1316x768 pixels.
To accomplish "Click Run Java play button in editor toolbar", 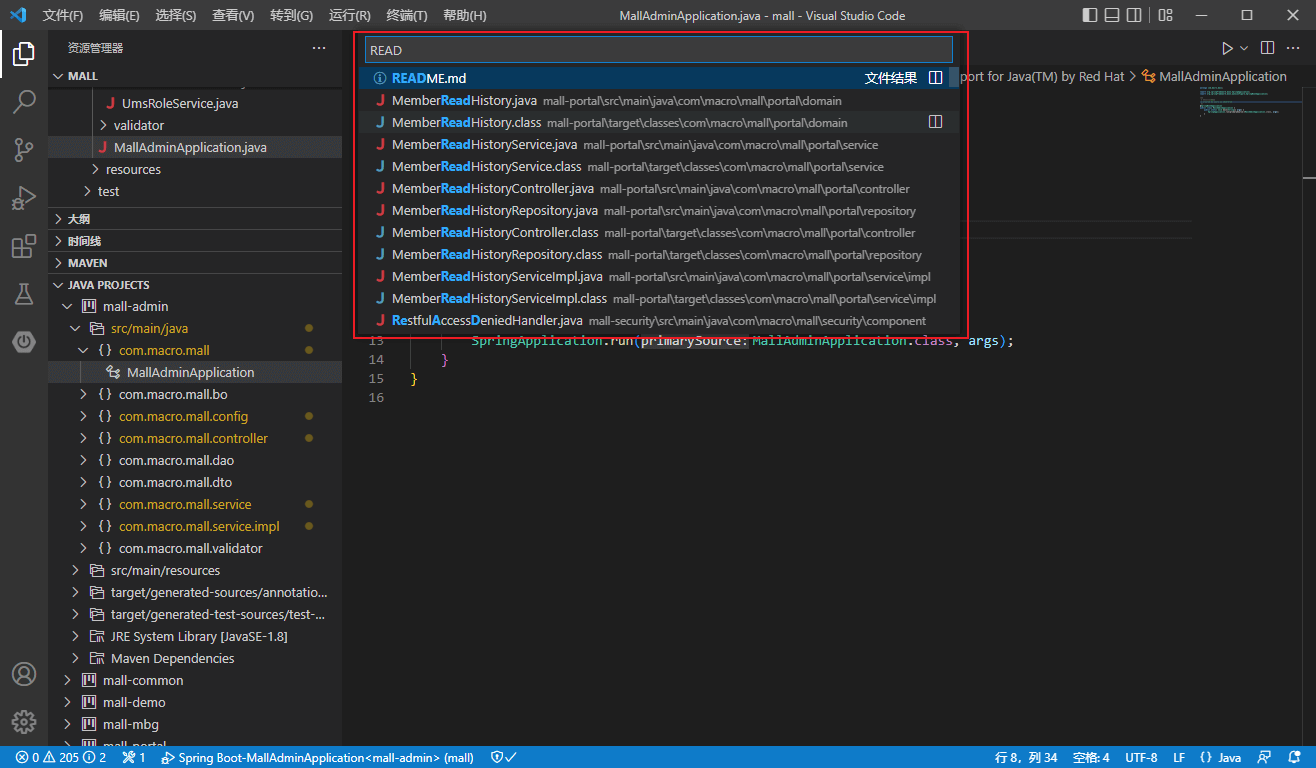I will pos(1227,48).
